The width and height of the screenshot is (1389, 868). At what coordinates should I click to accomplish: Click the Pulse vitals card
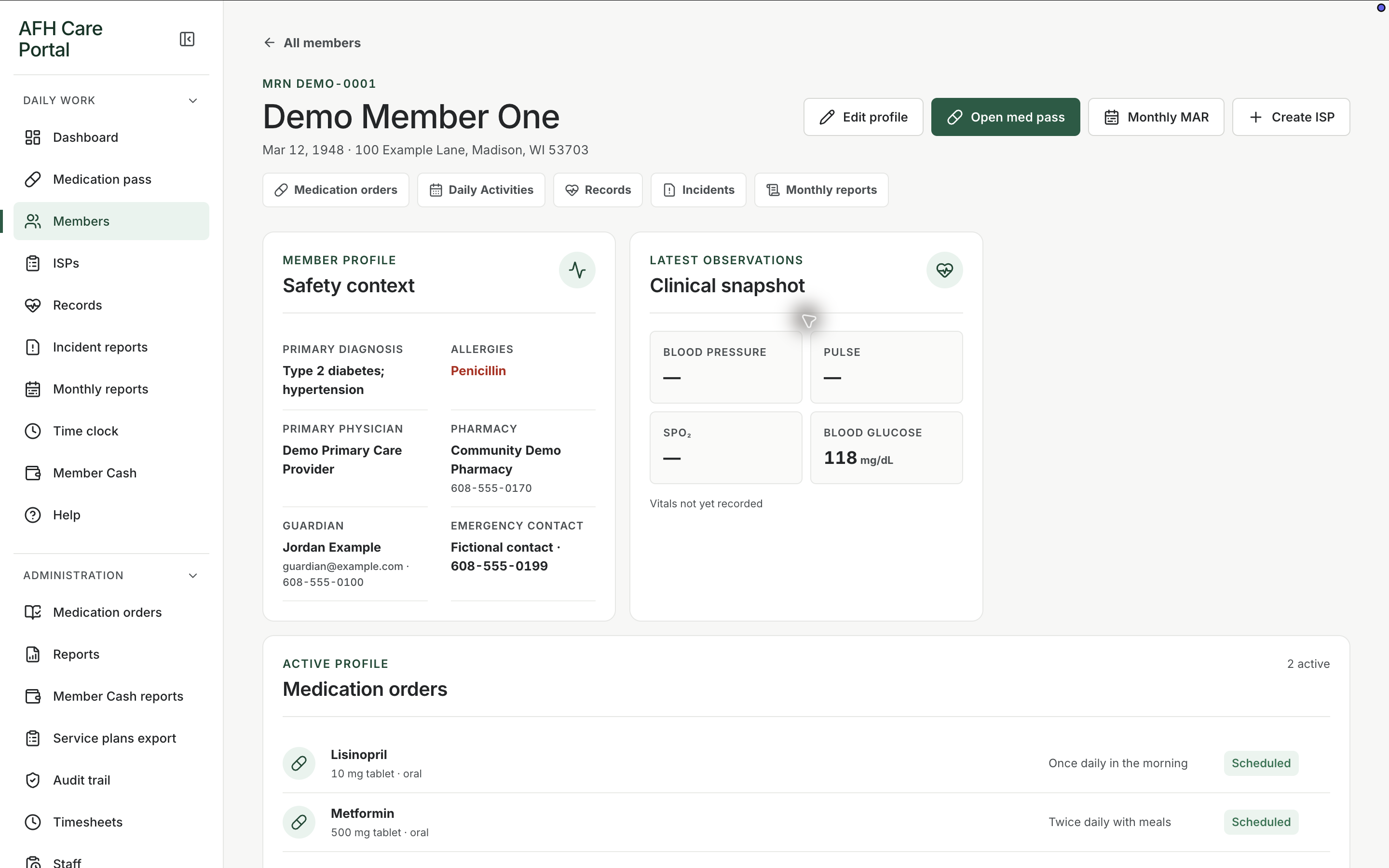coord(886,367)
